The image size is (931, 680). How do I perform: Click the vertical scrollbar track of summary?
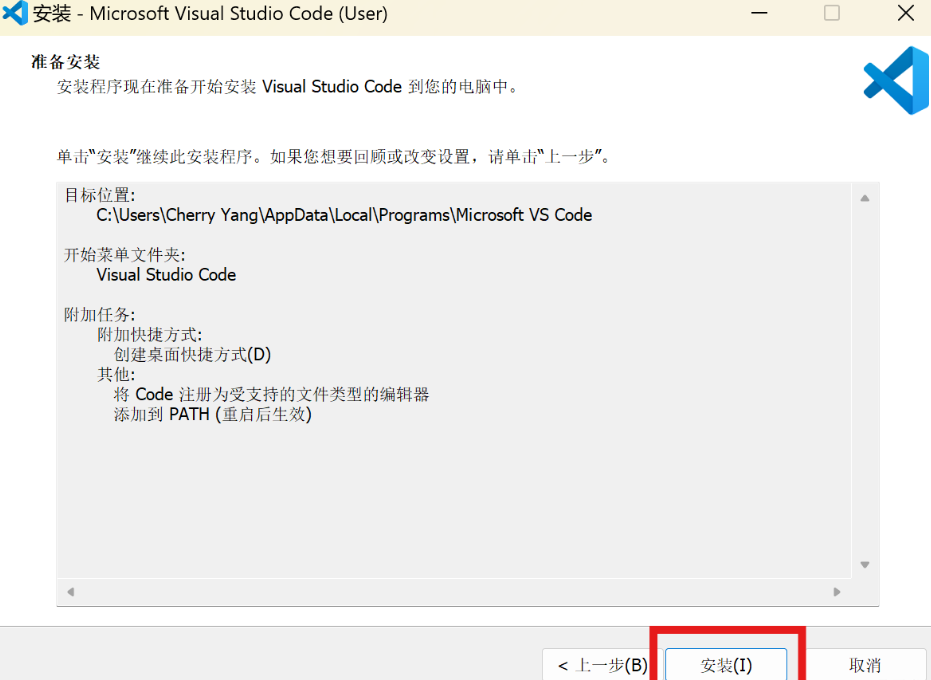coord(865,380)
